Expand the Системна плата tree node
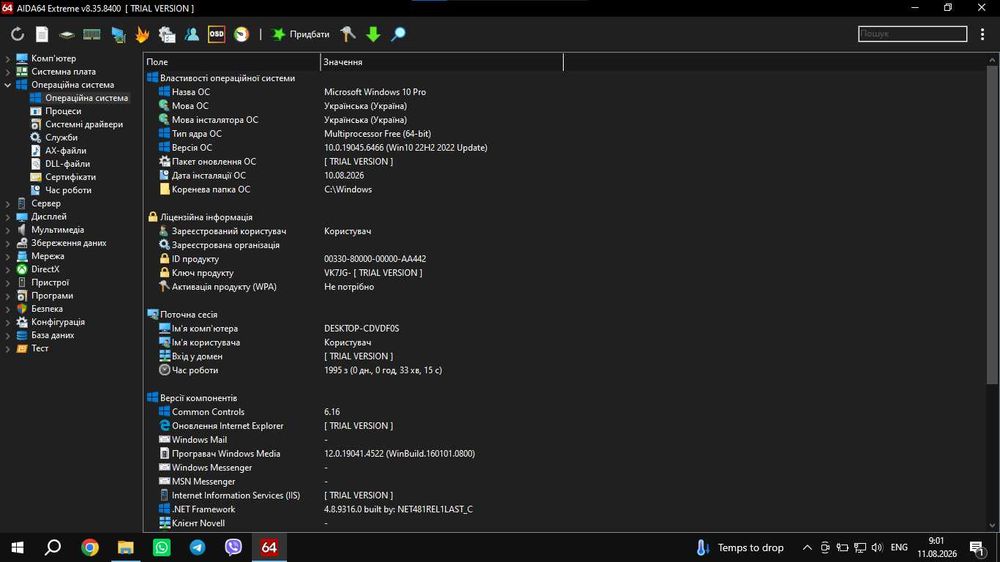 [x=8, y=72]
